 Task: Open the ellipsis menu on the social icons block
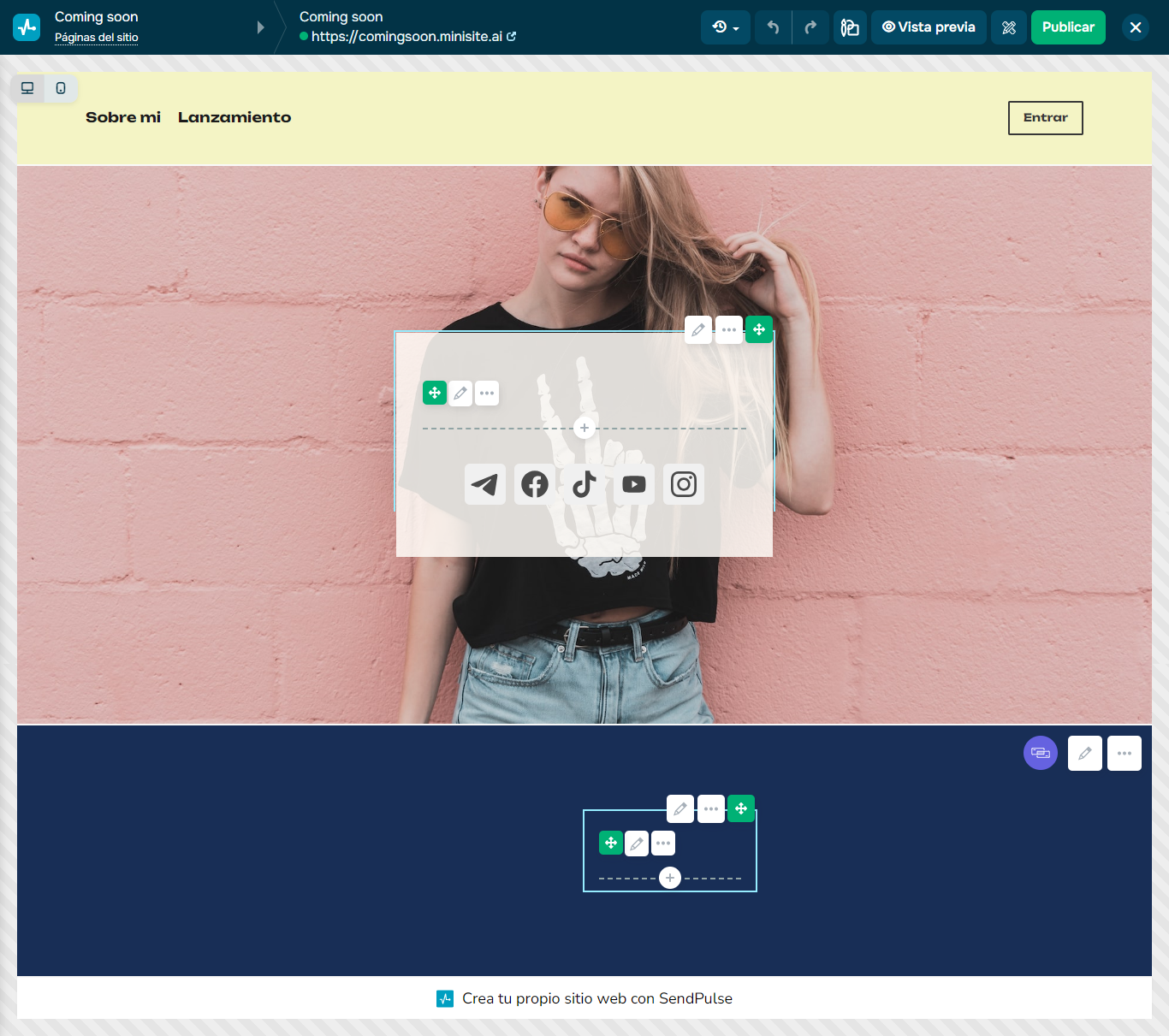pyautogui.click(x=487, y=393)
